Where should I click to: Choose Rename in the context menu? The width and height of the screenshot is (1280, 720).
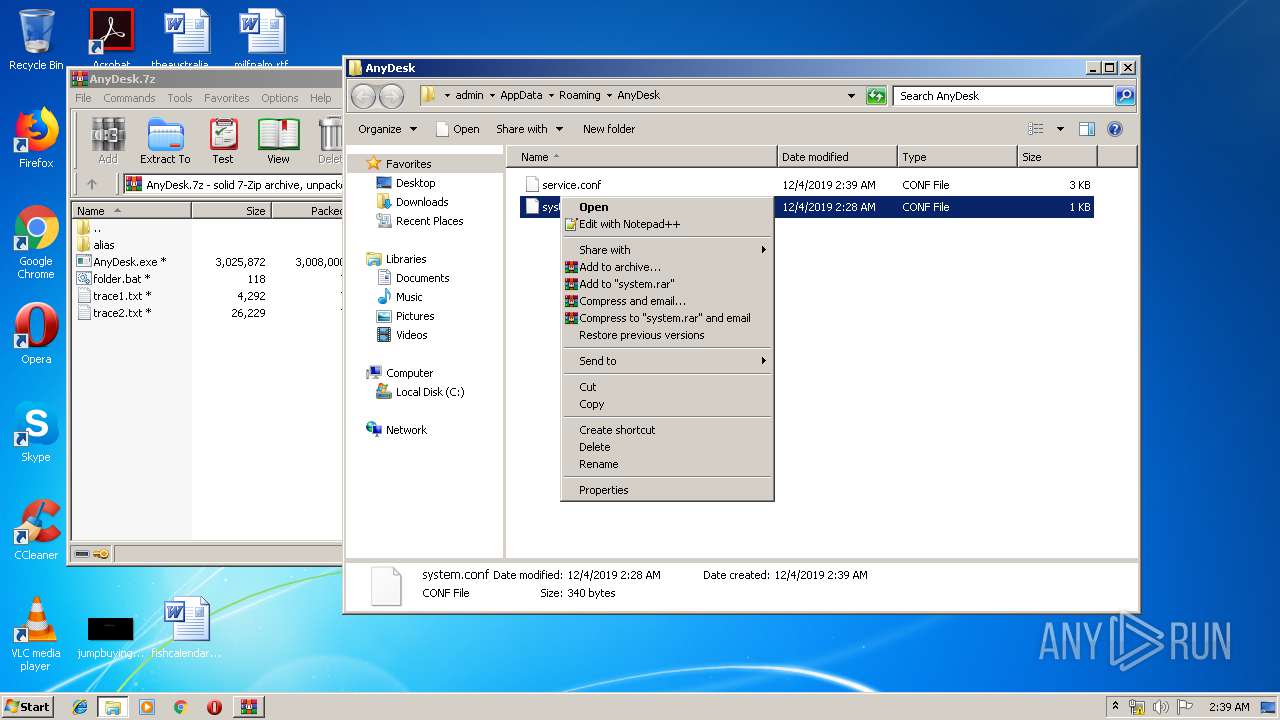667,464
